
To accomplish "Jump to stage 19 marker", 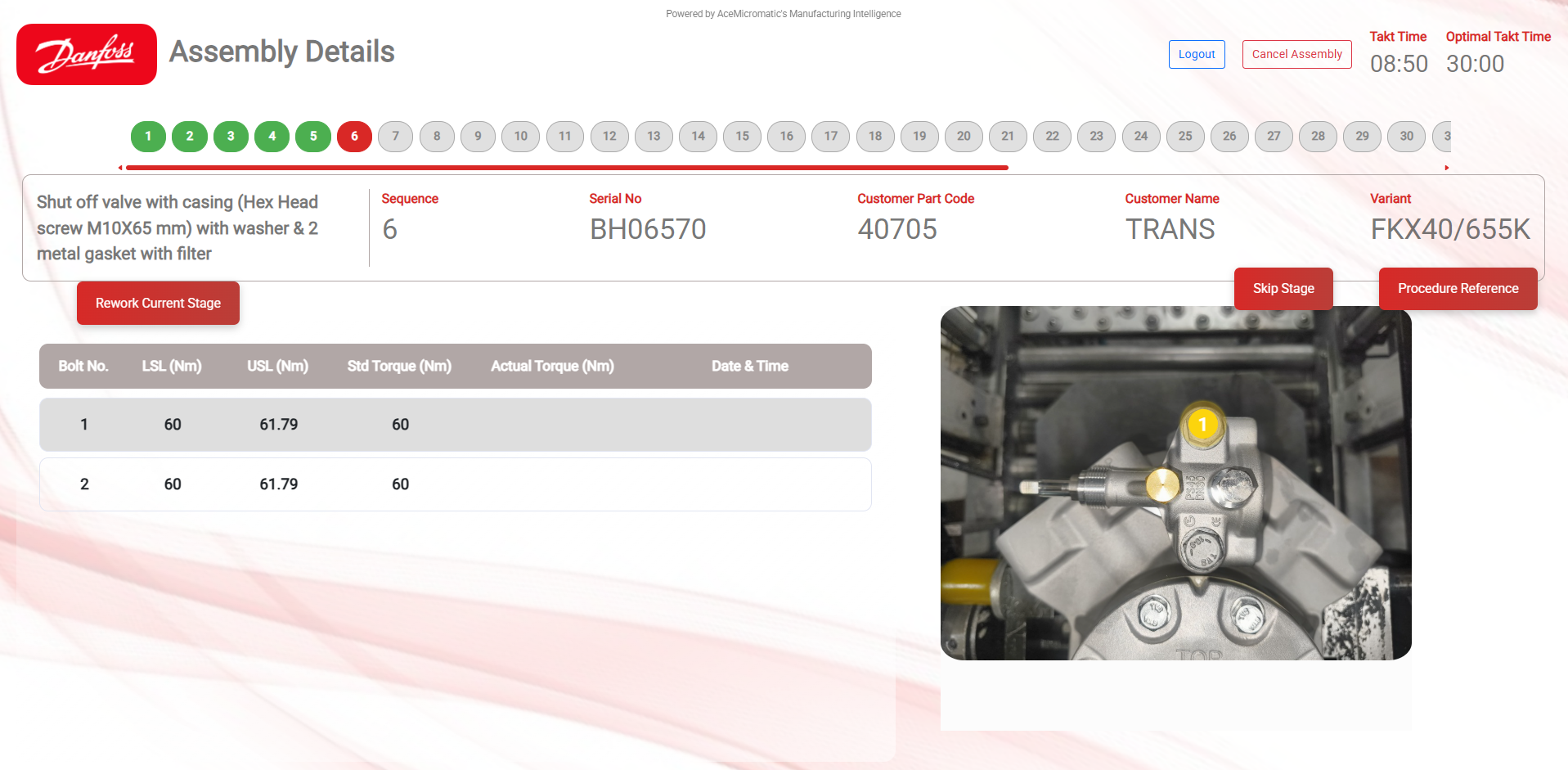I will pyautogui.click(x=919, y=137).
